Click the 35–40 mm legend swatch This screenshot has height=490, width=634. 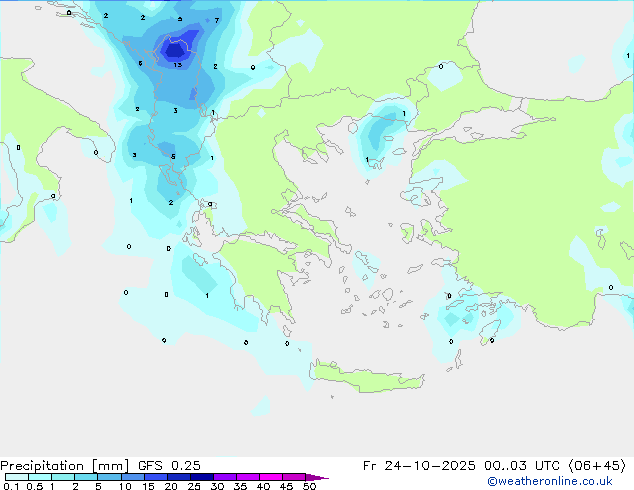tap(247, 477)
